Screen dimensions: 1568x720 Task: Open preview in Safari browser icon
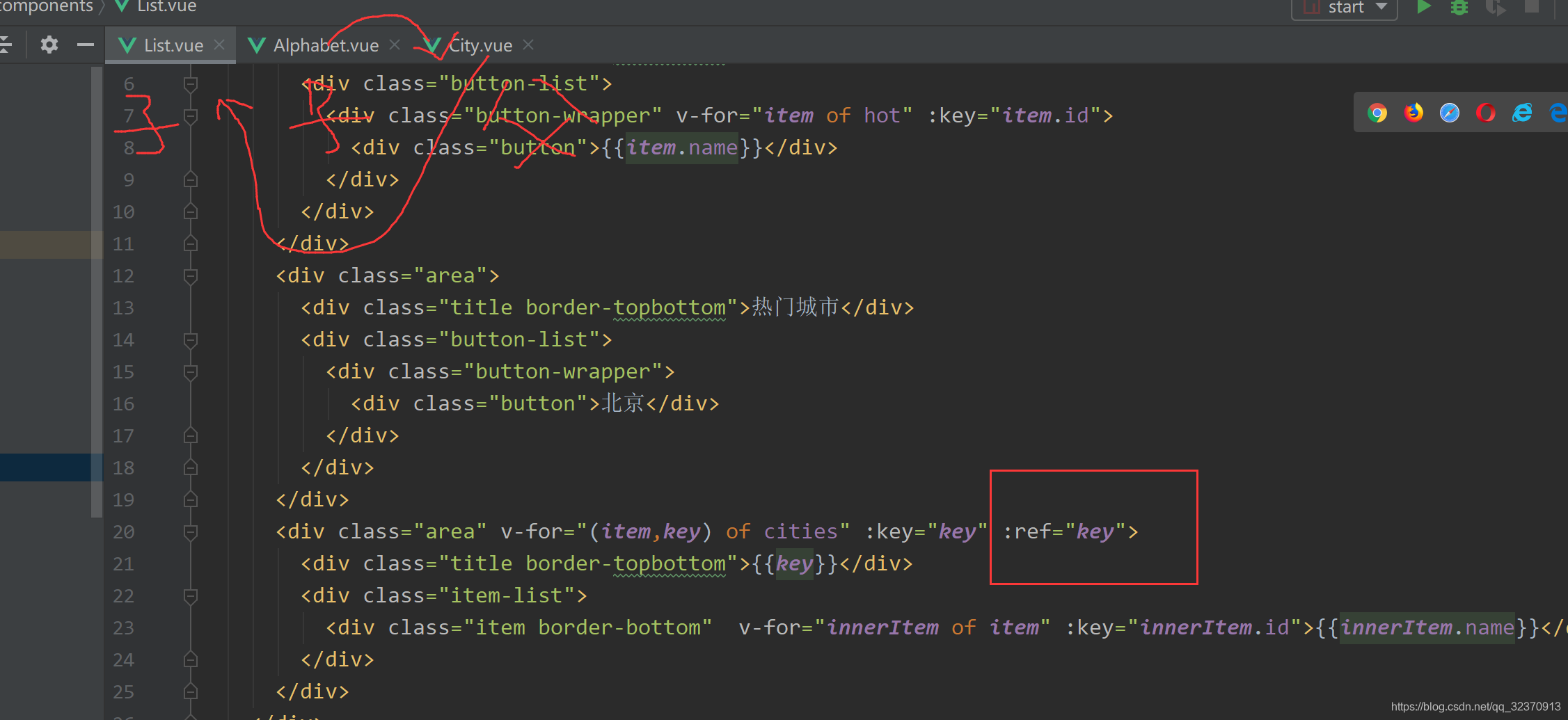(x=1450, y=113)
